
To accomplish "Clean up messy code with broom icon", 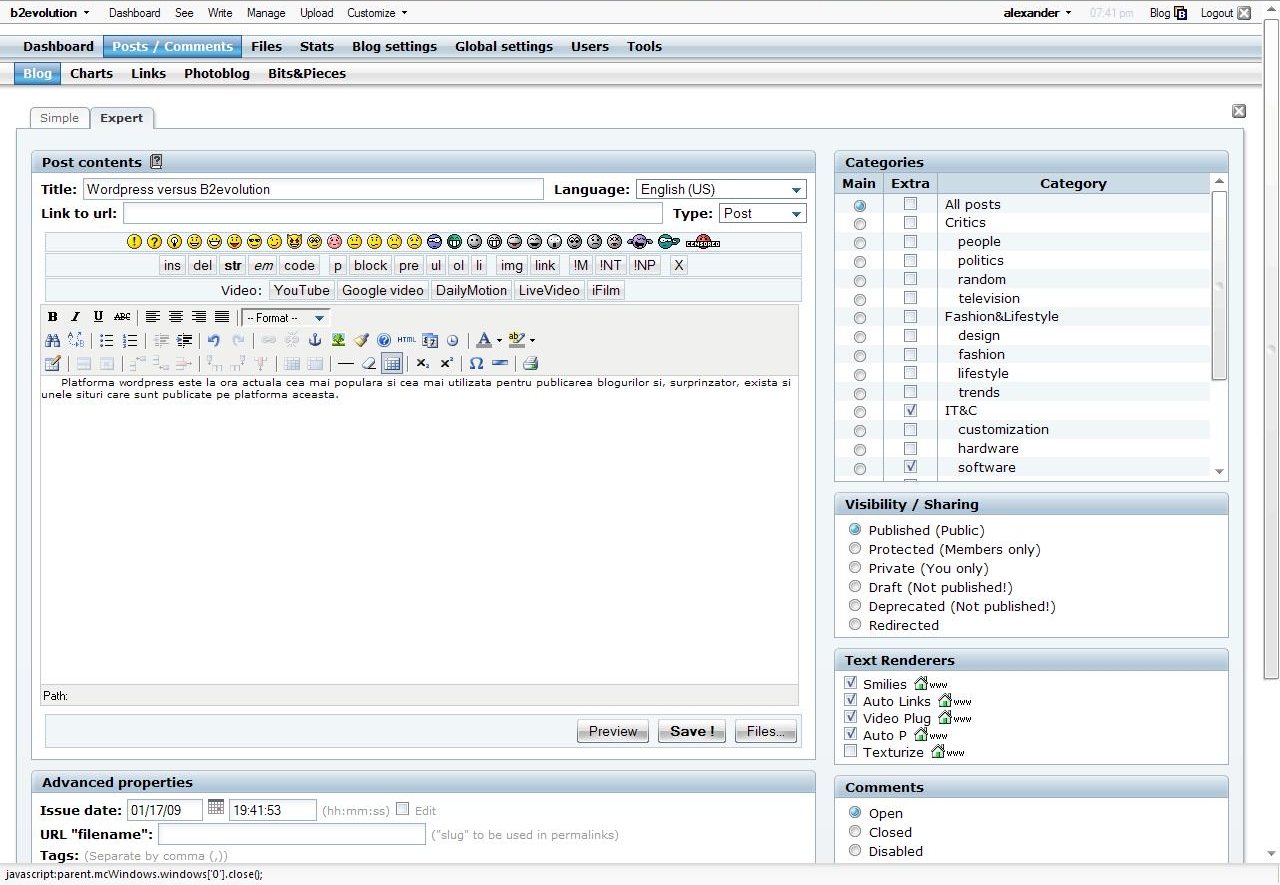I will 362,340.
